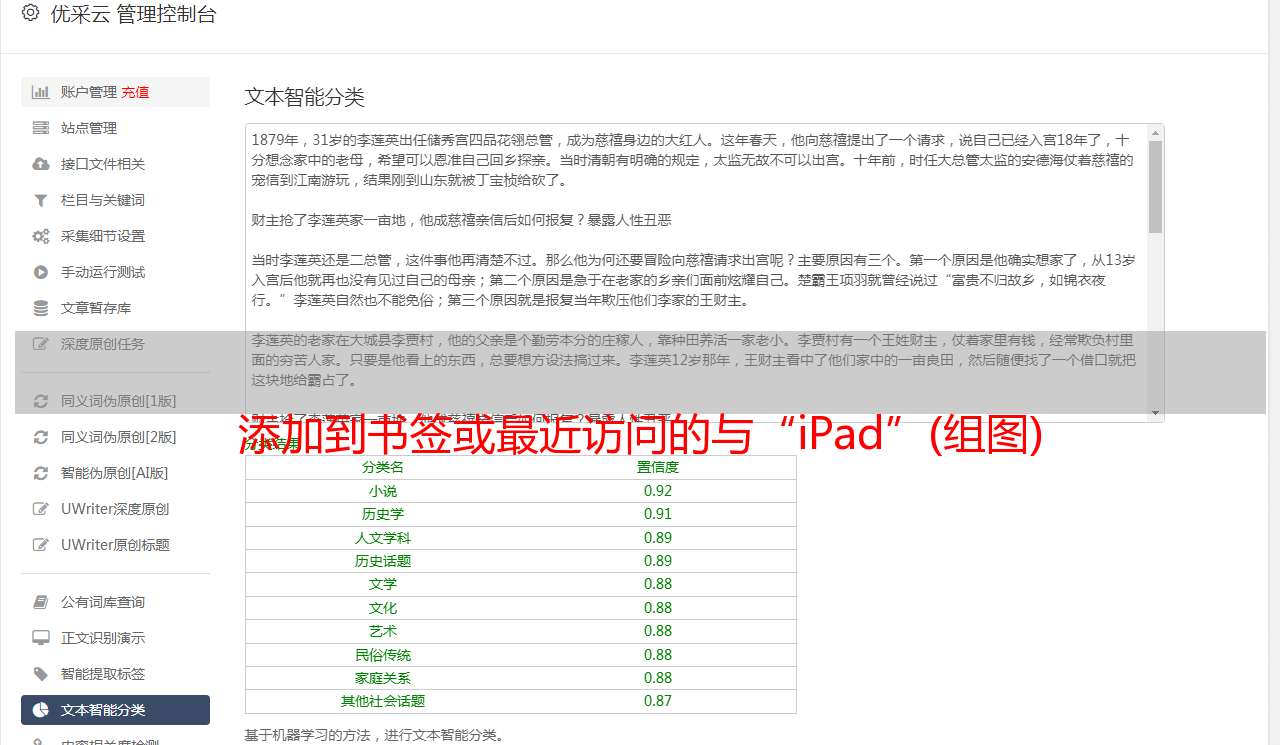Click the 0.89 value in the 人文学科 row

tap(658, 538)
